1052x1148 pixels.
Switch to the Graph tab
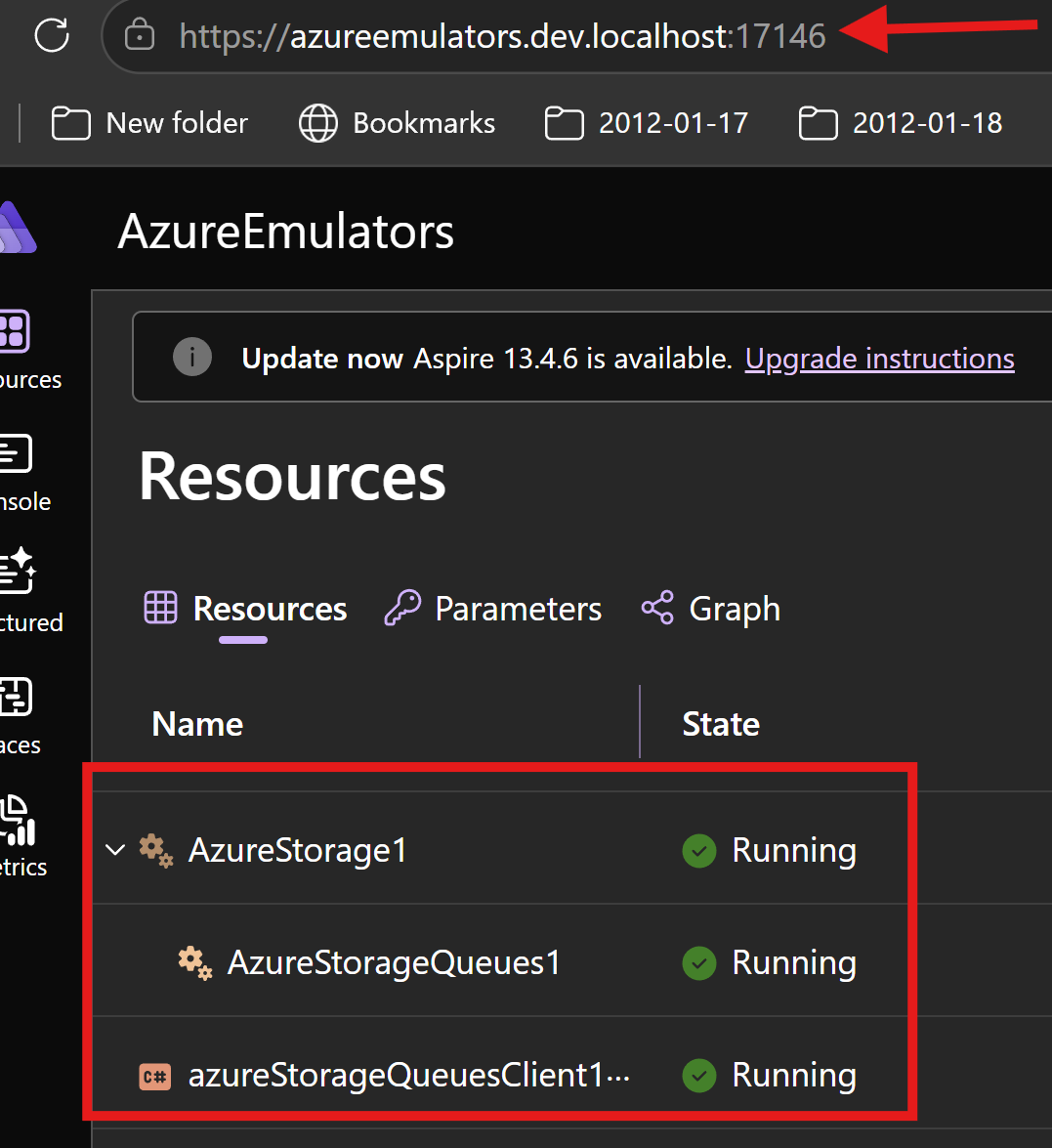coord(711,609)
